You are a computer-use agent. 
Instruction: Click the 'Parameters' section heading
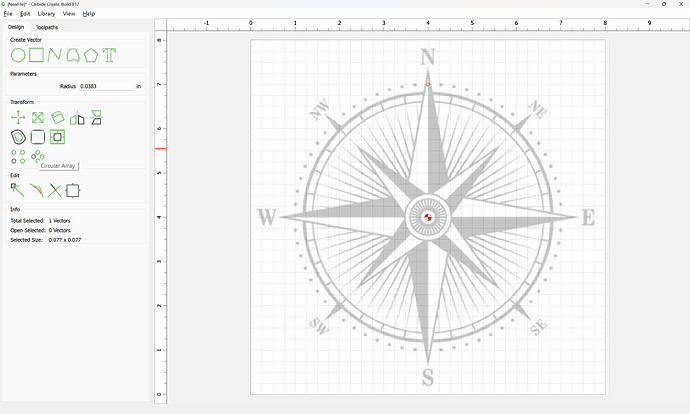pyautogui.click(x=23, y=74)
